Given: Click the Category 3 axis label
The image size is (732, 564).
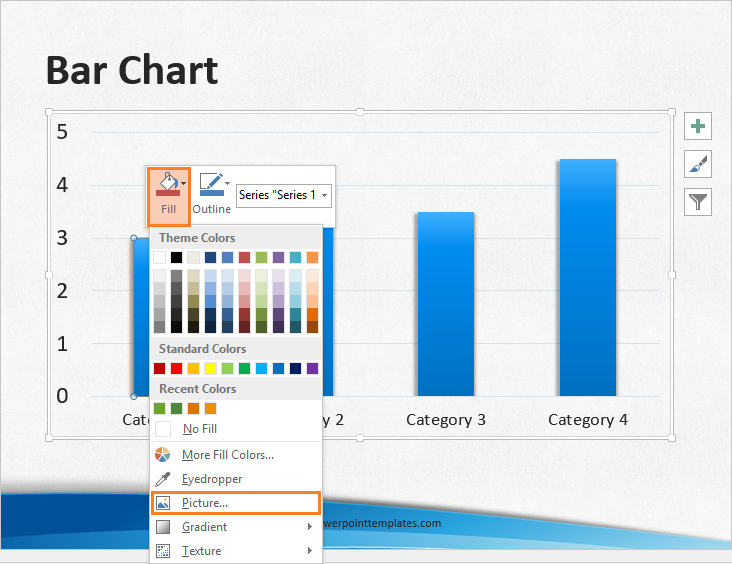Looking at the screenshot, I should click(x=446, y=420).
